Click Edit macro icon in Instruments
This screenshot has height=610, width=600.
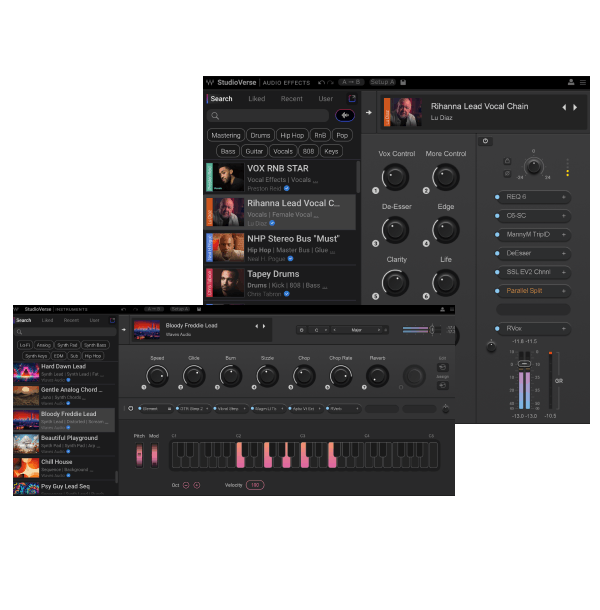(442, 367)
